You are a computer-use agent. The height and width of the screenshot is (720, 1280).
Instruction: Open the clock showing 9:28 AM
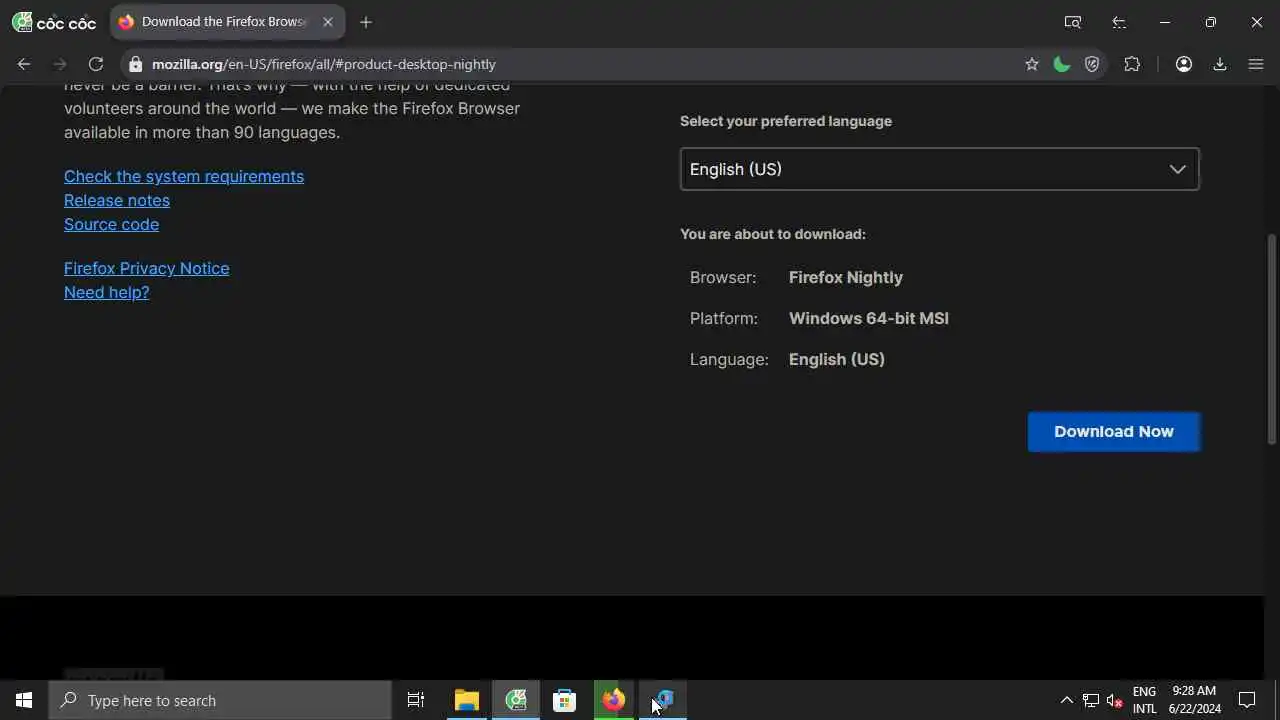1195,700
